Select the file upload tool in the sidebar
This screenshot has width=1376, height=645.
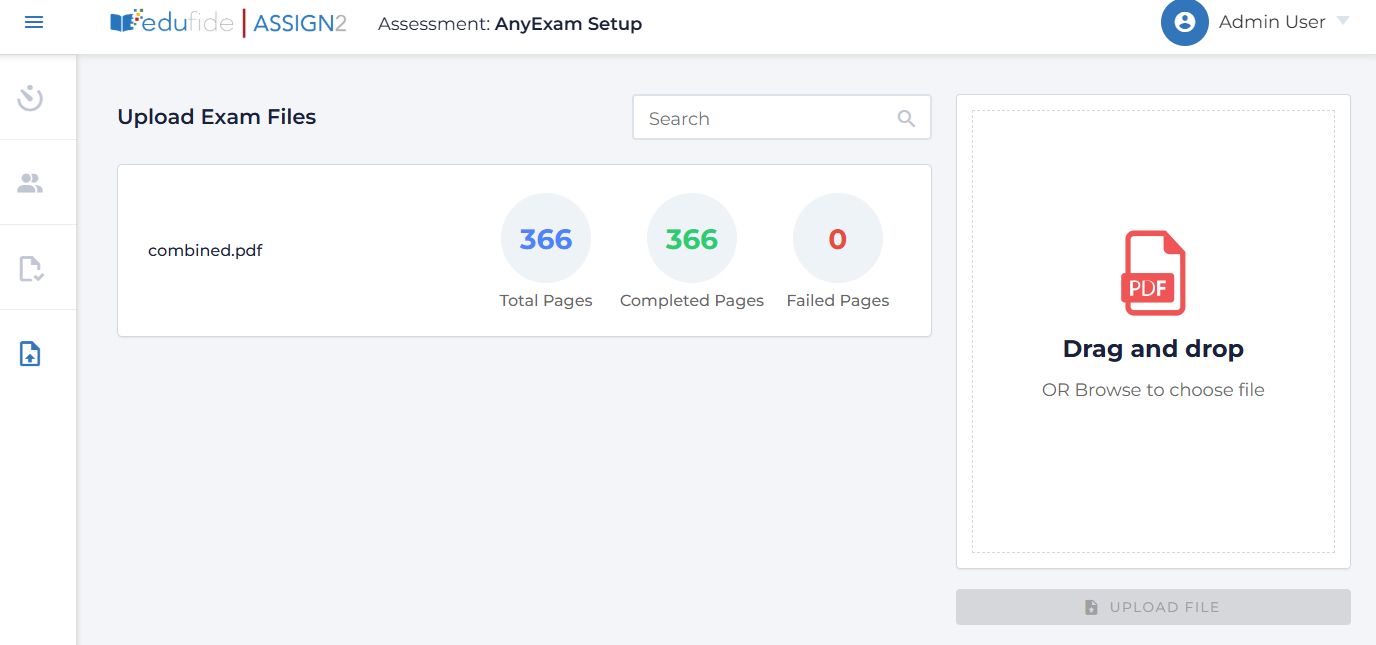(x=29, y=353)
